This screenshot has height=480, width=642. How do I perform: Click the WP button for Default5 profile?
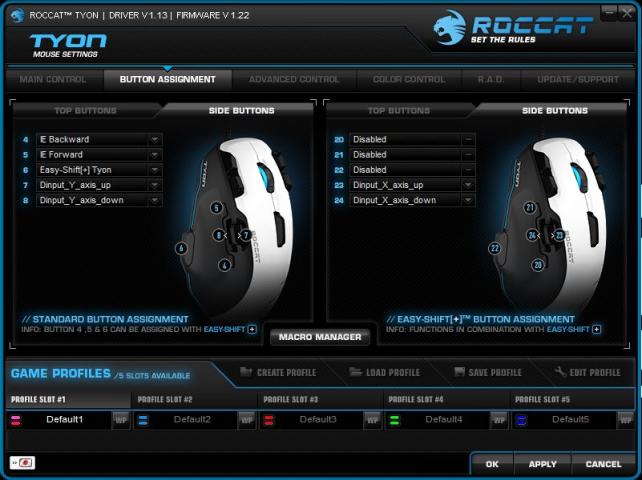tap(625, 420)
